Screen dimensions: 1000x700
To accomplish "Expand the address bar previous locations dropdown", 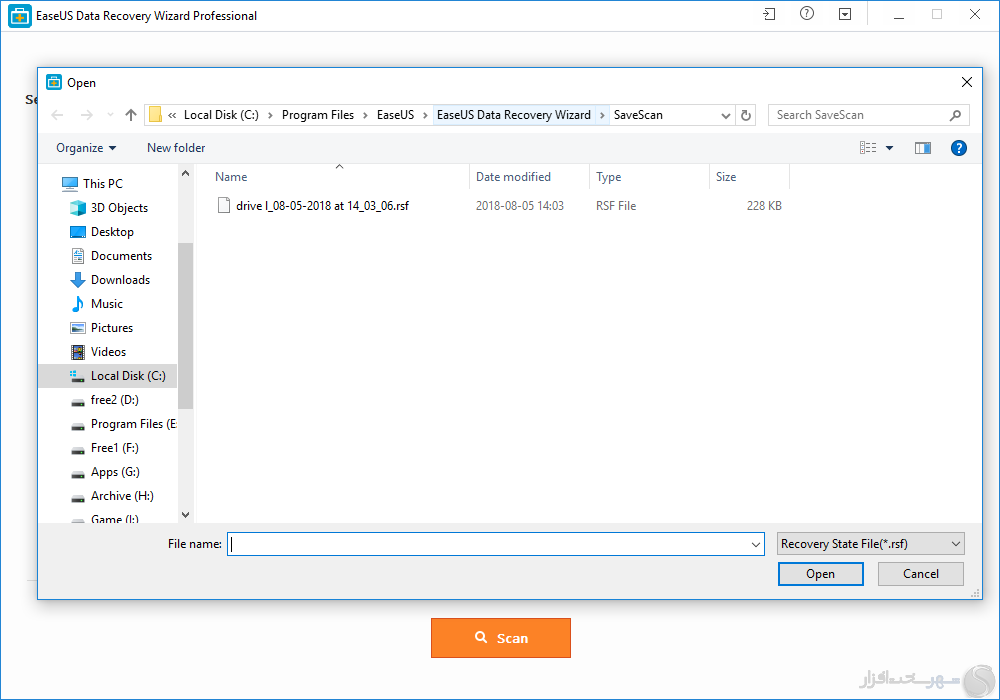I will pos(725,115).
